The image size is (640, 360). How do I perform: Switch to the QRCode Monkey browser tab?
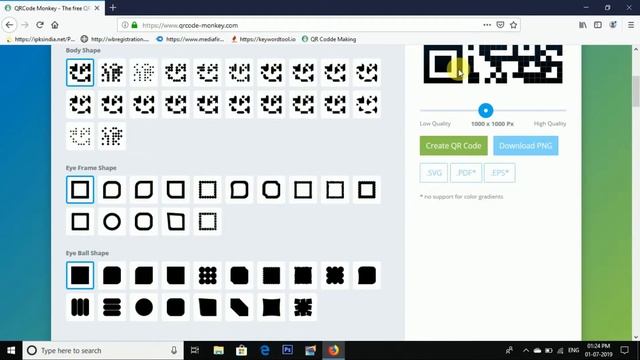(52, 8)
